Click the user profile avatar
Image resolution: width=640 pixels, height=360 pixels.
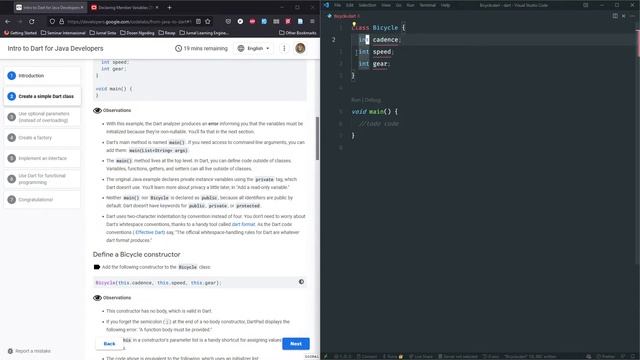coord(300,48)
